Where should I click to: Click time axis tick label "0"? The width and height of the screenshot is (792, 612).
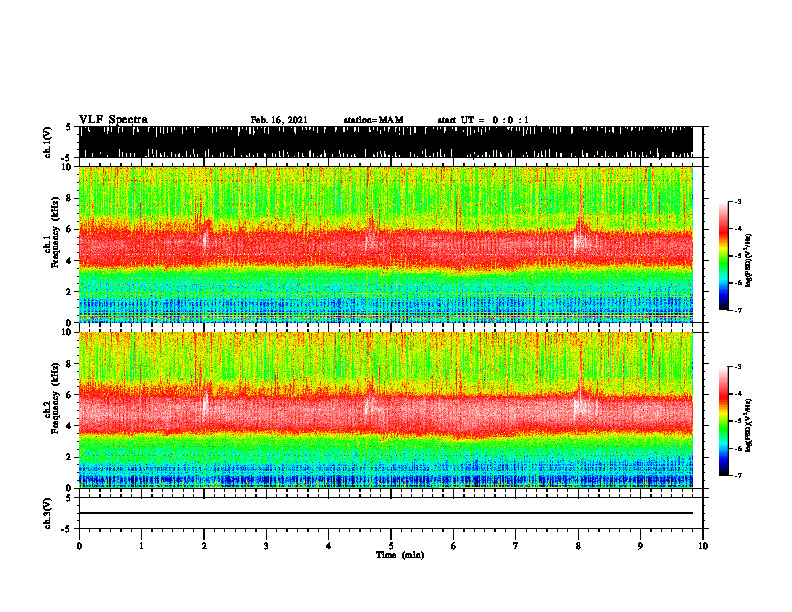pyautogui.click(x=79, y=546)
